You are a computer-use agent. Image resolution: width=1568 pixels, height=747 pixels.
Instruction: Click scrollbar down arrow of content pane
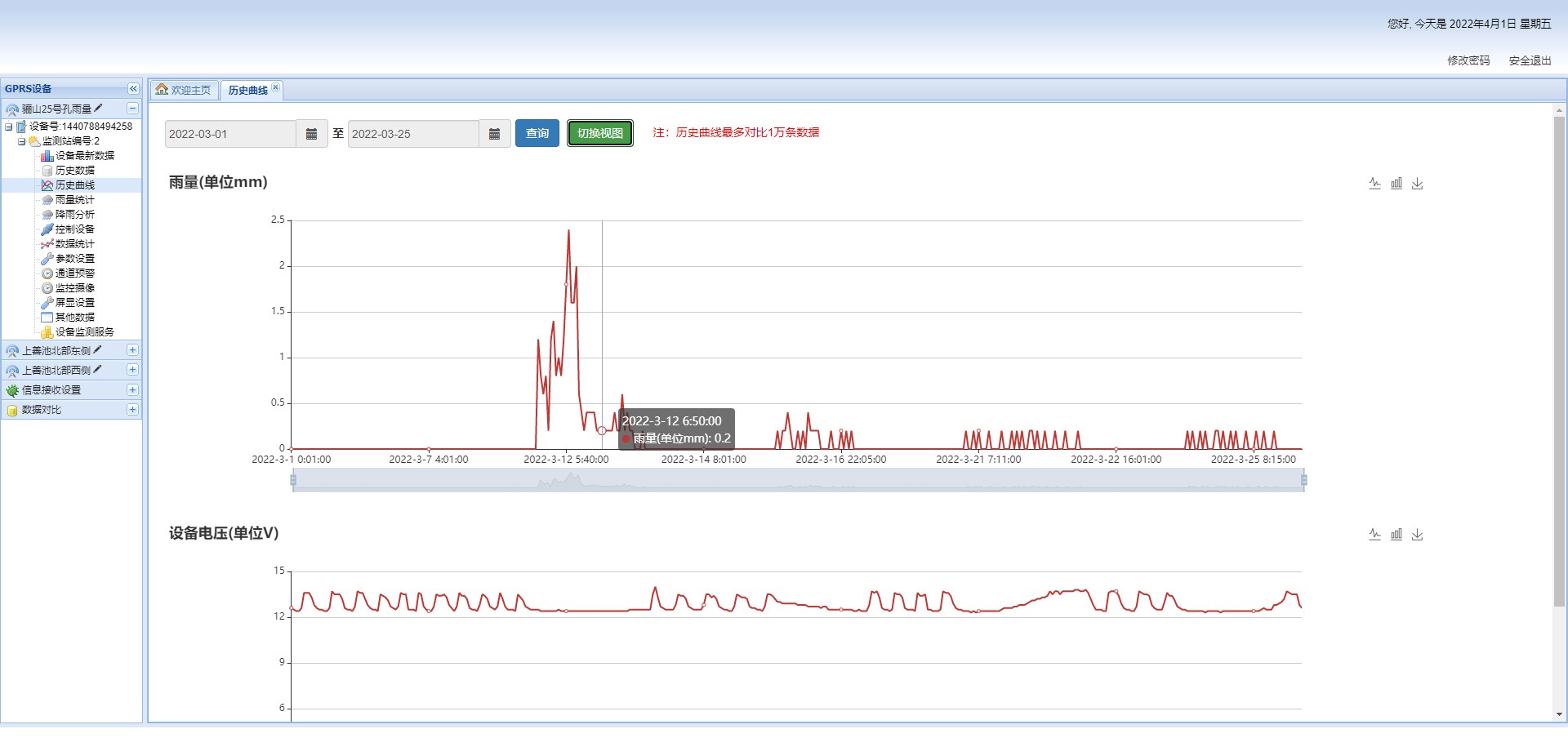click(x=1559, y=714)
